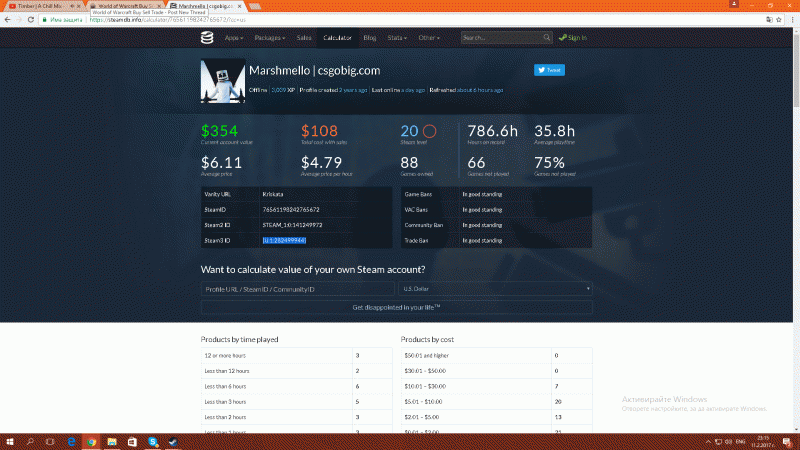
Task: Show hidden system tray icons
Action: click(x=708, y=442)
